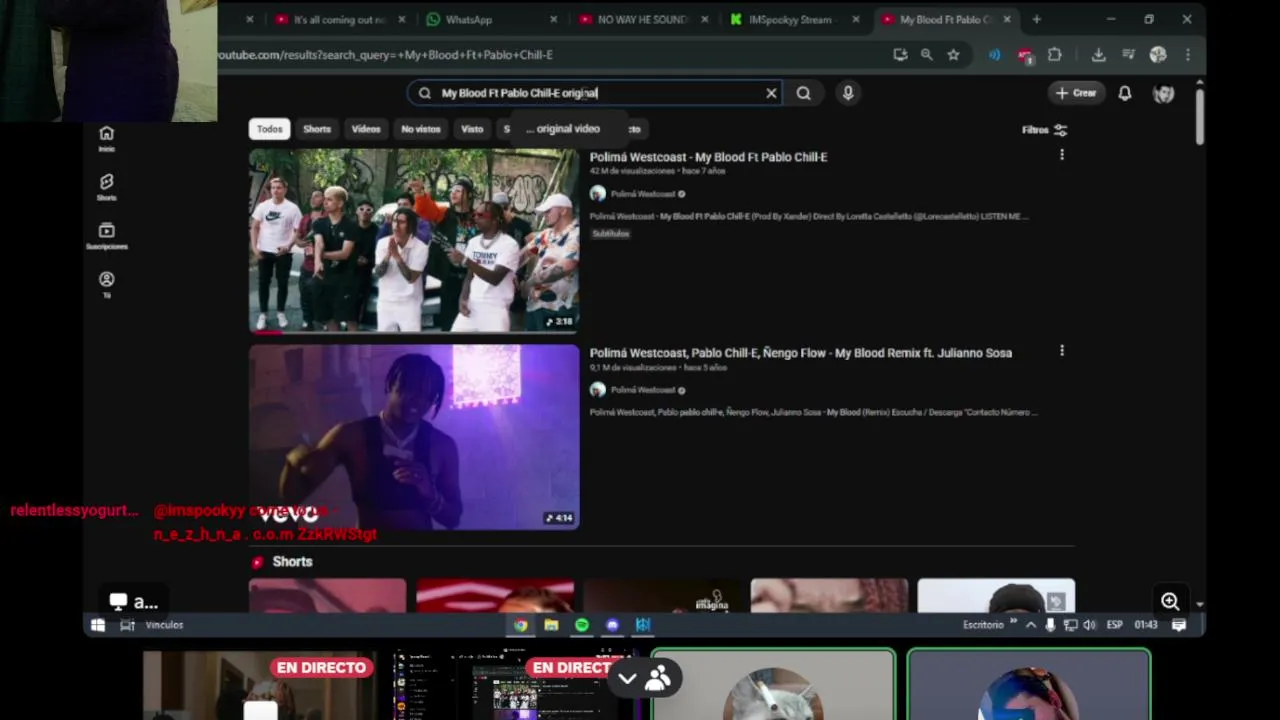Bookmark this page with the star icon

tap(953, 55)
